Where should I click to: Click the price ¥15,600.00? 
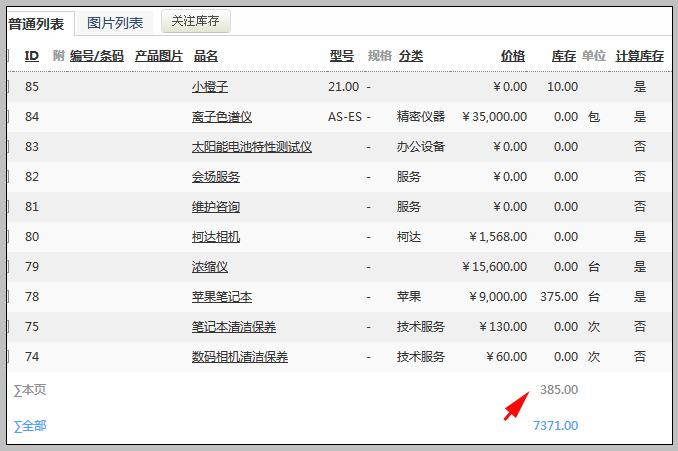click(x=494, y=267)
